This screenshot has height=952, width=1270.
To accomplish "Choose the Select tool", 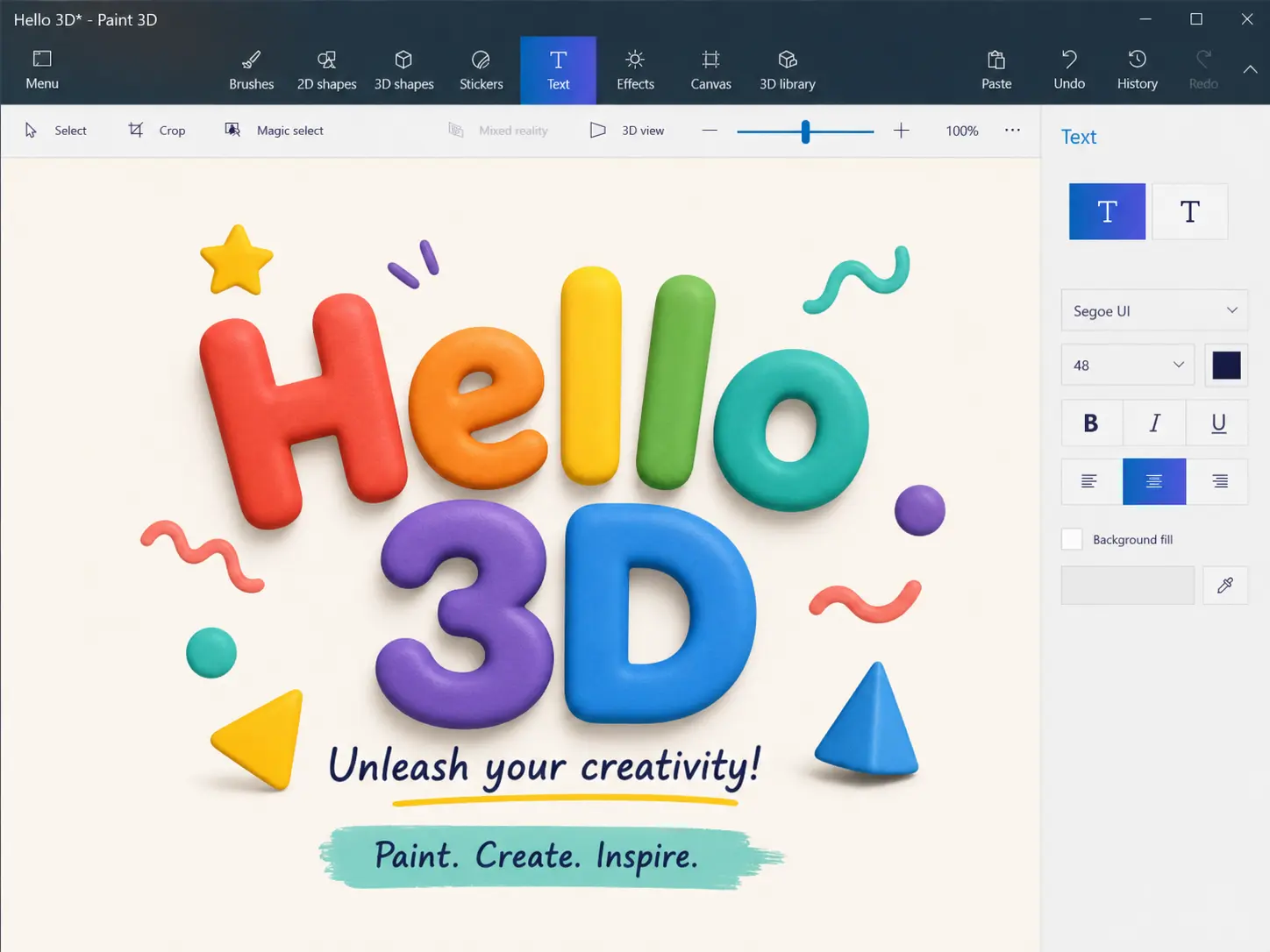I will tap(56, 131).
